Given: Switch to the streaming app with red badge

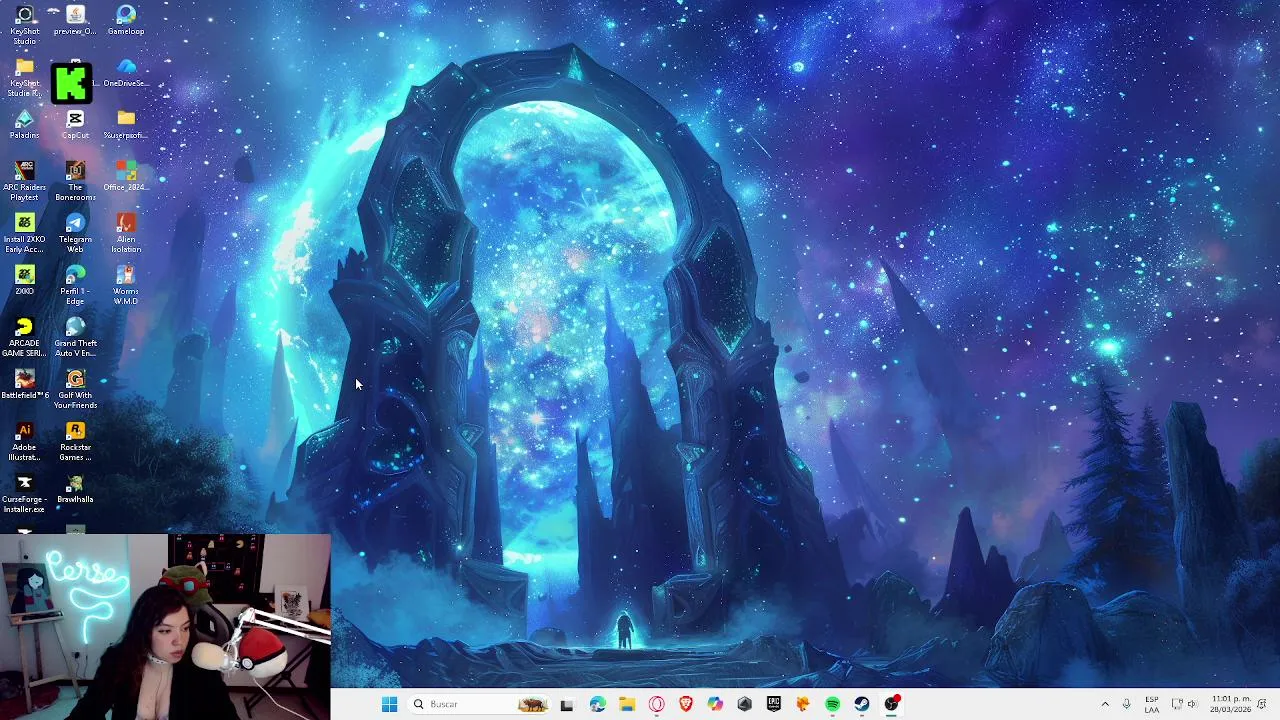Looking at the screenshot, I should point(891,704).
